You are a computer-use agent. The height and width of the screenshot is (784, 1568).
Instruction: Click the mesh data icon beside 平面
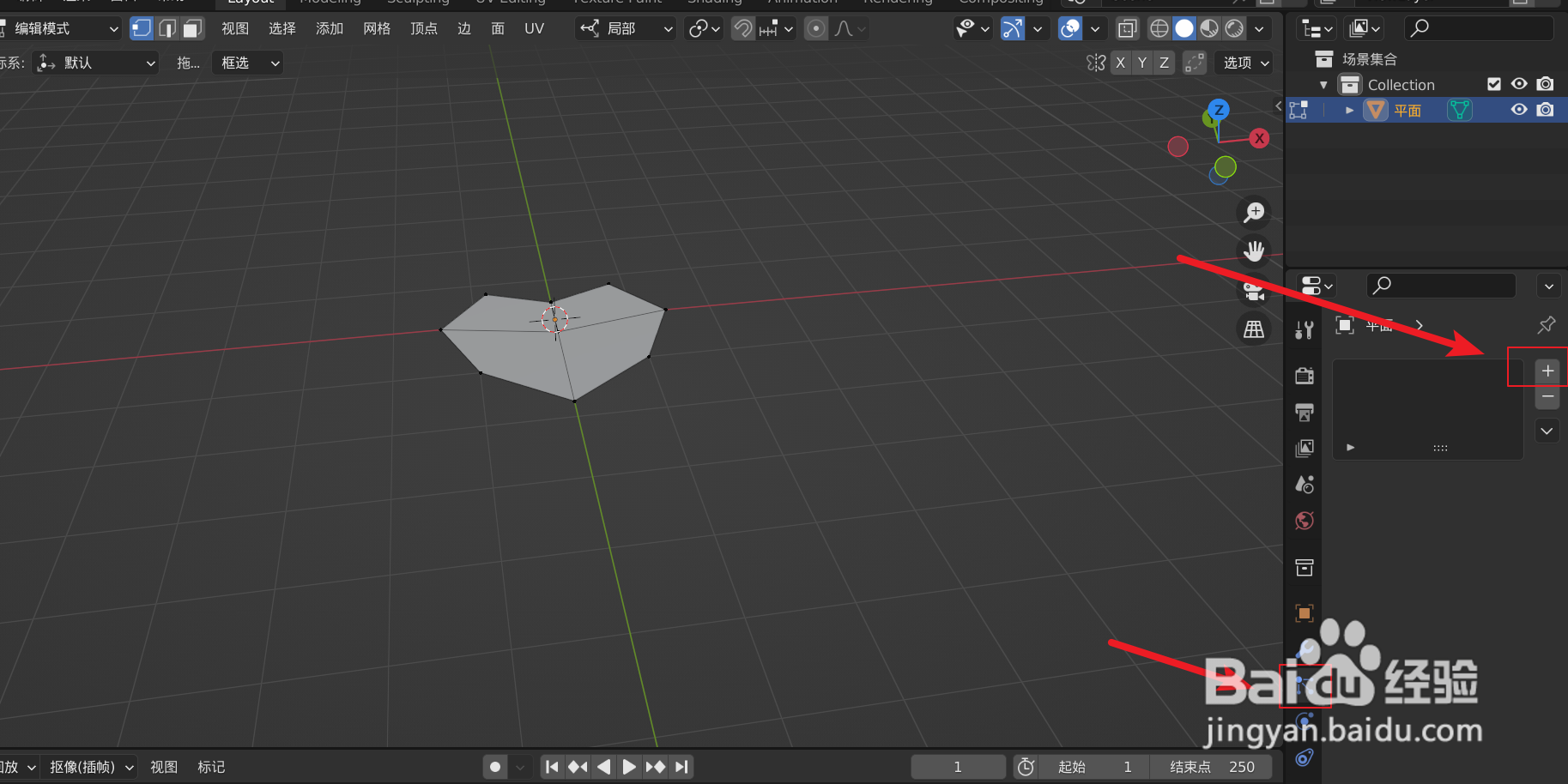pyautogui.click(x=1459, y=110)
